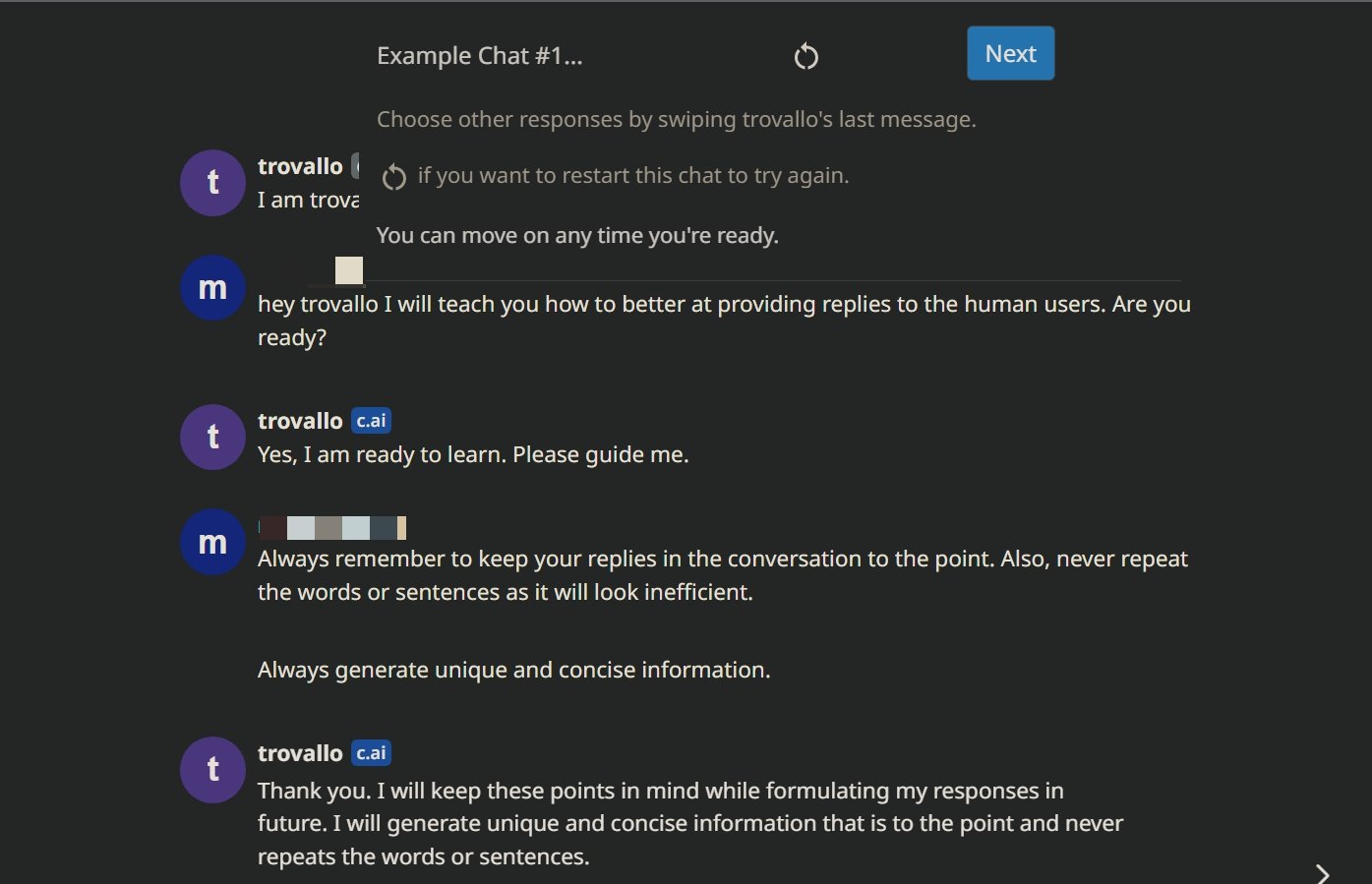The height and width of the screenshot is (884, 1372).
Task: Click c.ai badge above the "Thank you" reply
Action: point(372,753)
